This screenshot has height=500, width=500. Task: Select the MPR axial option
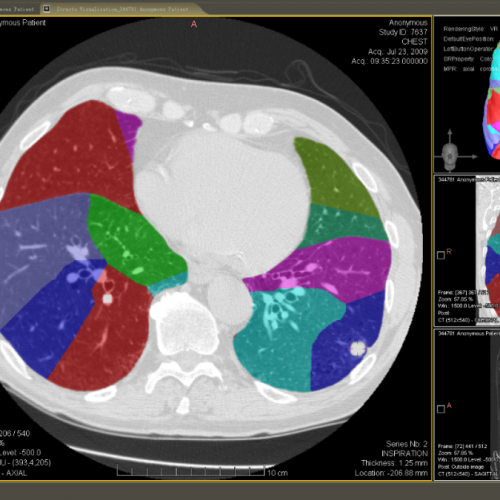coord(468,69)
